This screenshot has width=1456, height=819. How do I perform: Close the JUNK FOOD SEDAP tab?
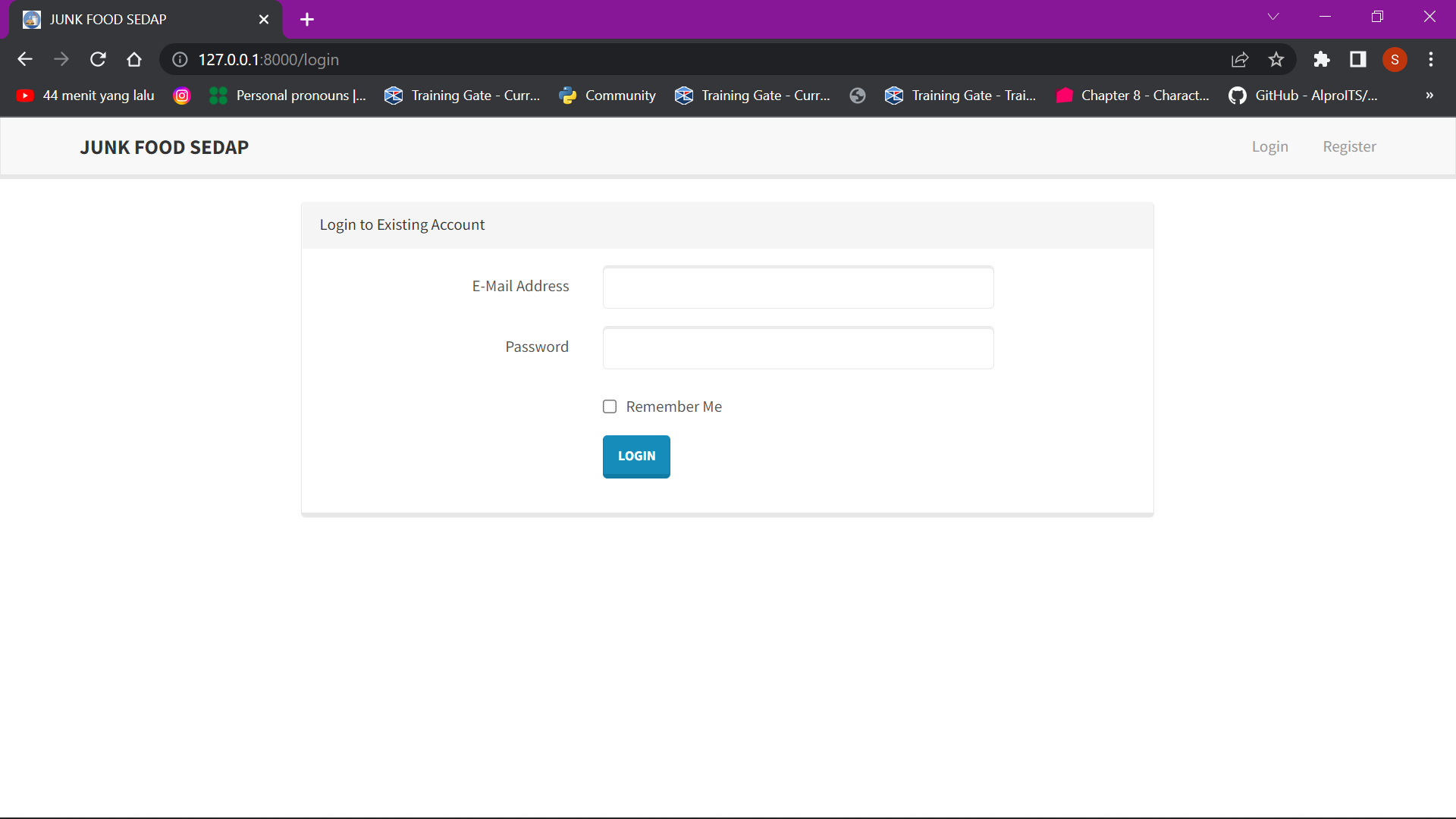264,20
